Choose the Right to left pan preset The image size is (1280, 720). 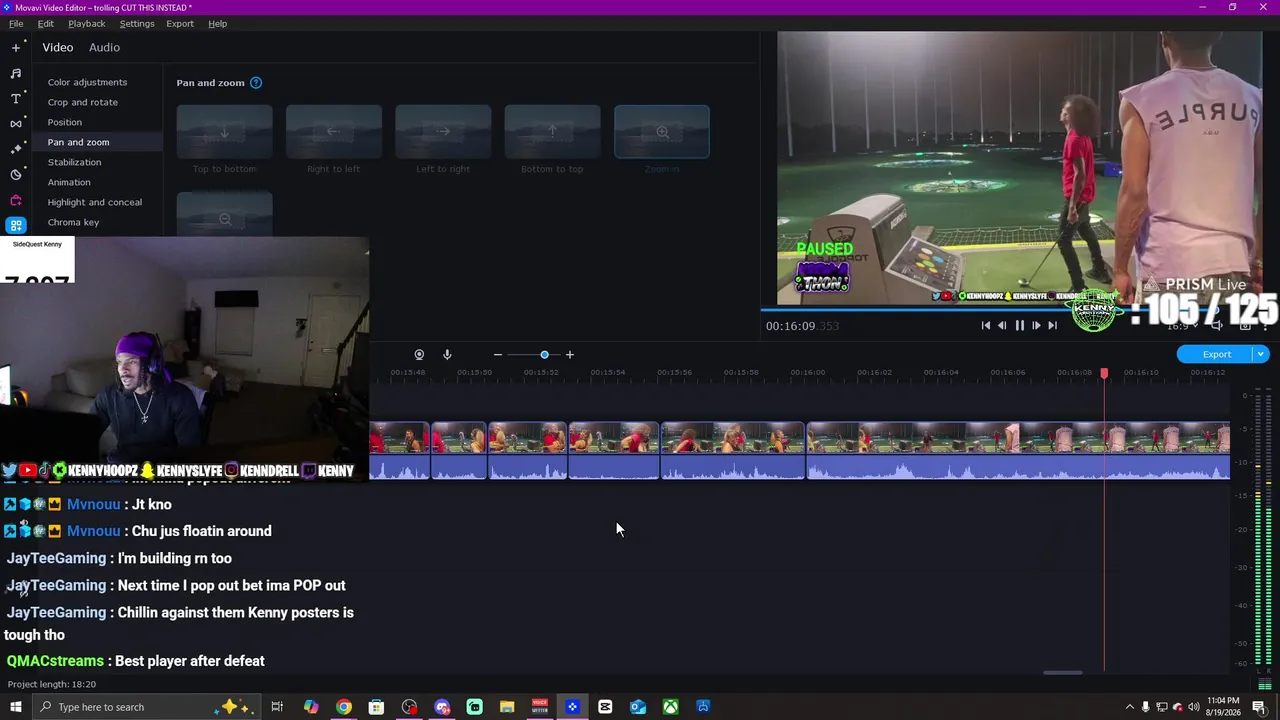point(333,131)
